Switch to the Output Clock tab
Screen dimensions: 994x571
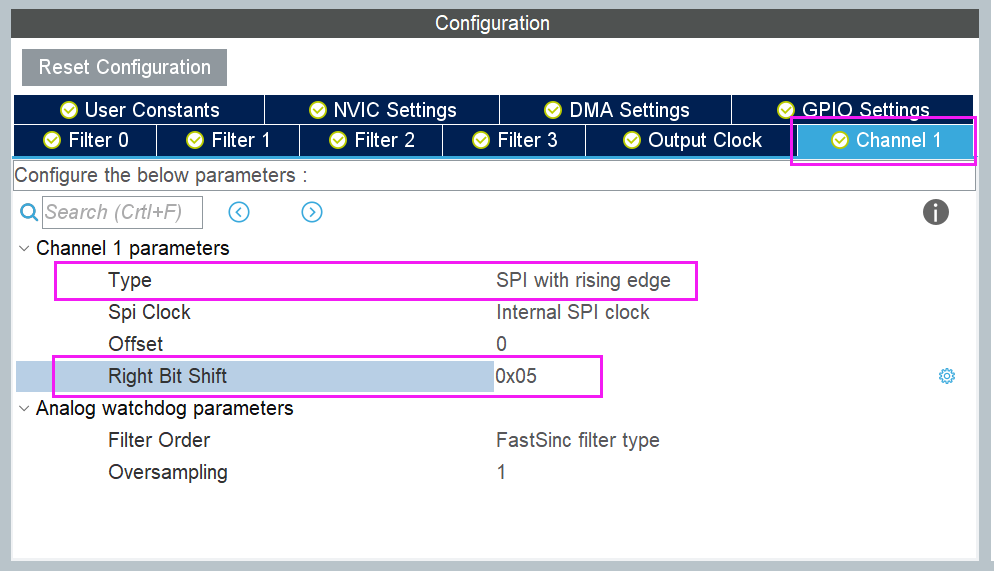click(x=692, y=140)
